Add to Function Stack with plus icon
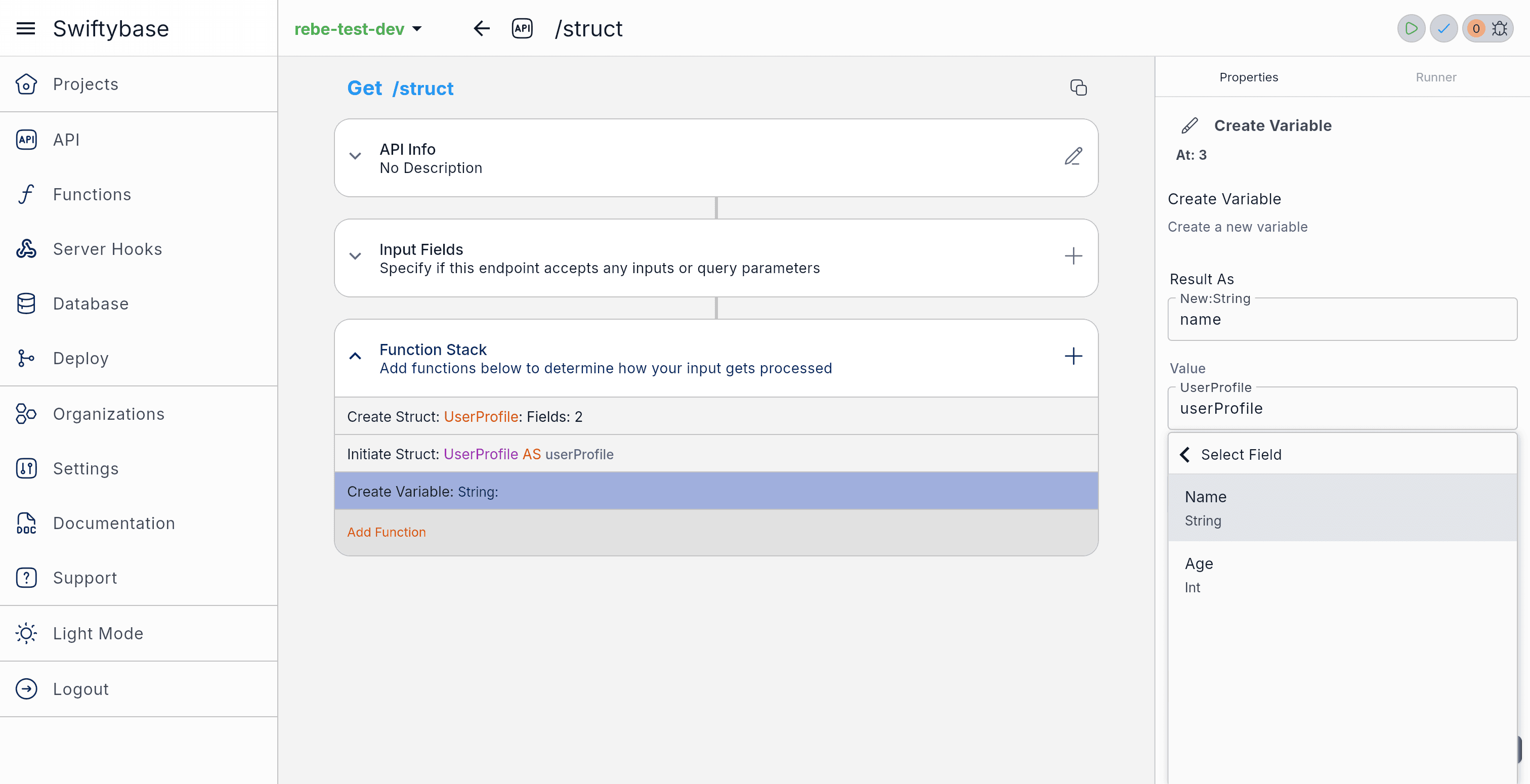 click(x=1073, y=357)
